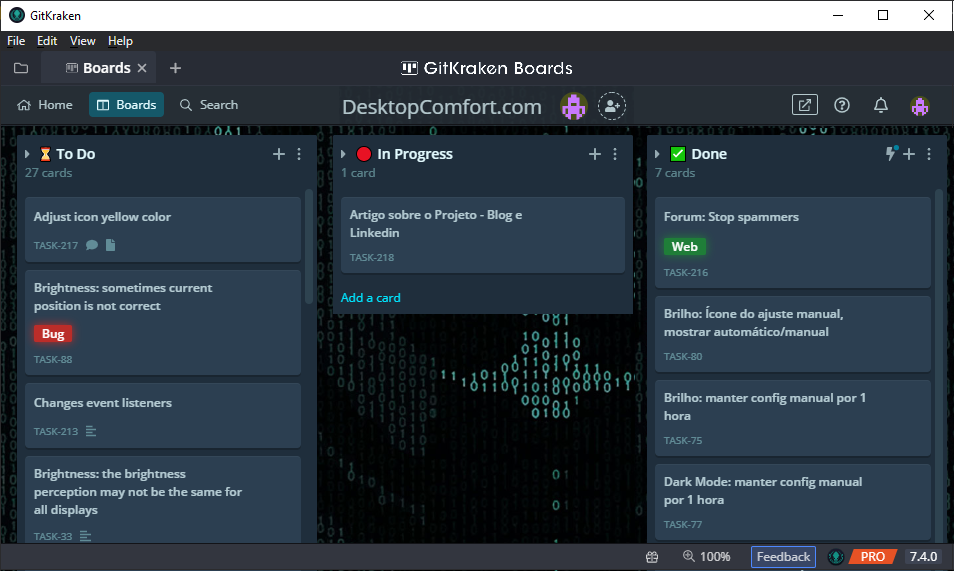
Task: Go to Home
Action: coord(44,105)
